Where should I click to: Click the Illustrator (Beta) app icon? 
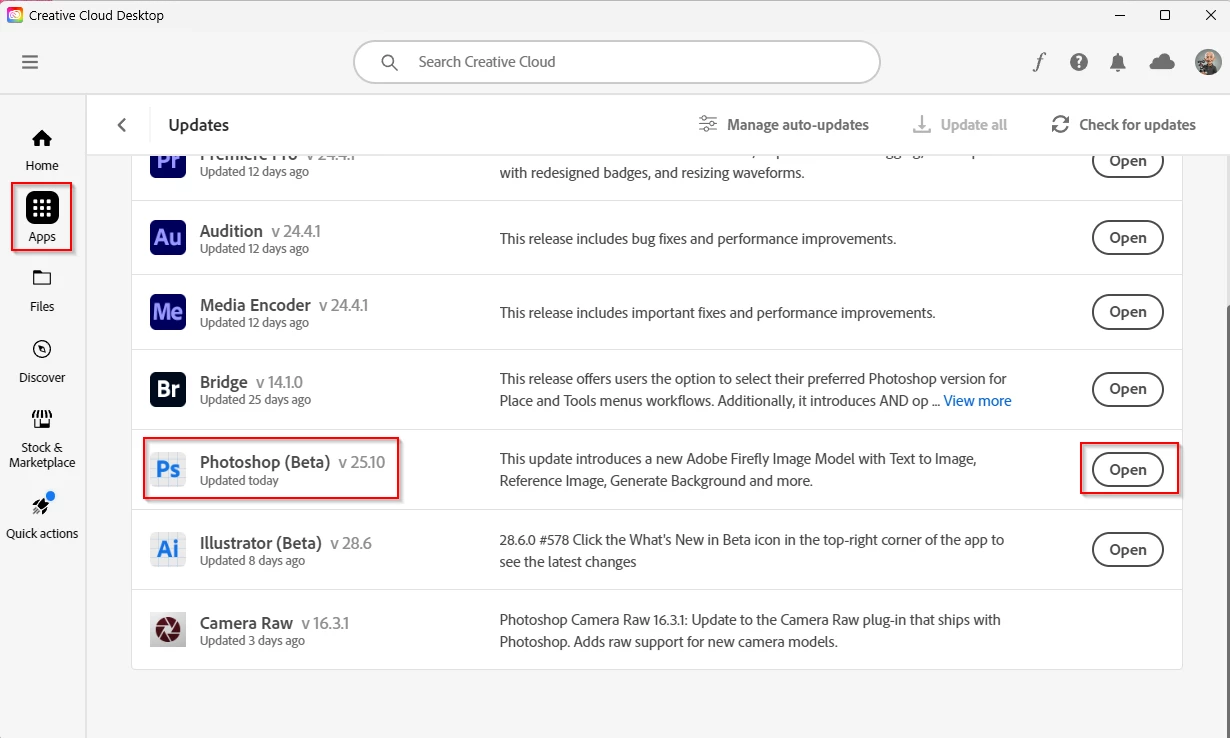click(x=168, y=550)
